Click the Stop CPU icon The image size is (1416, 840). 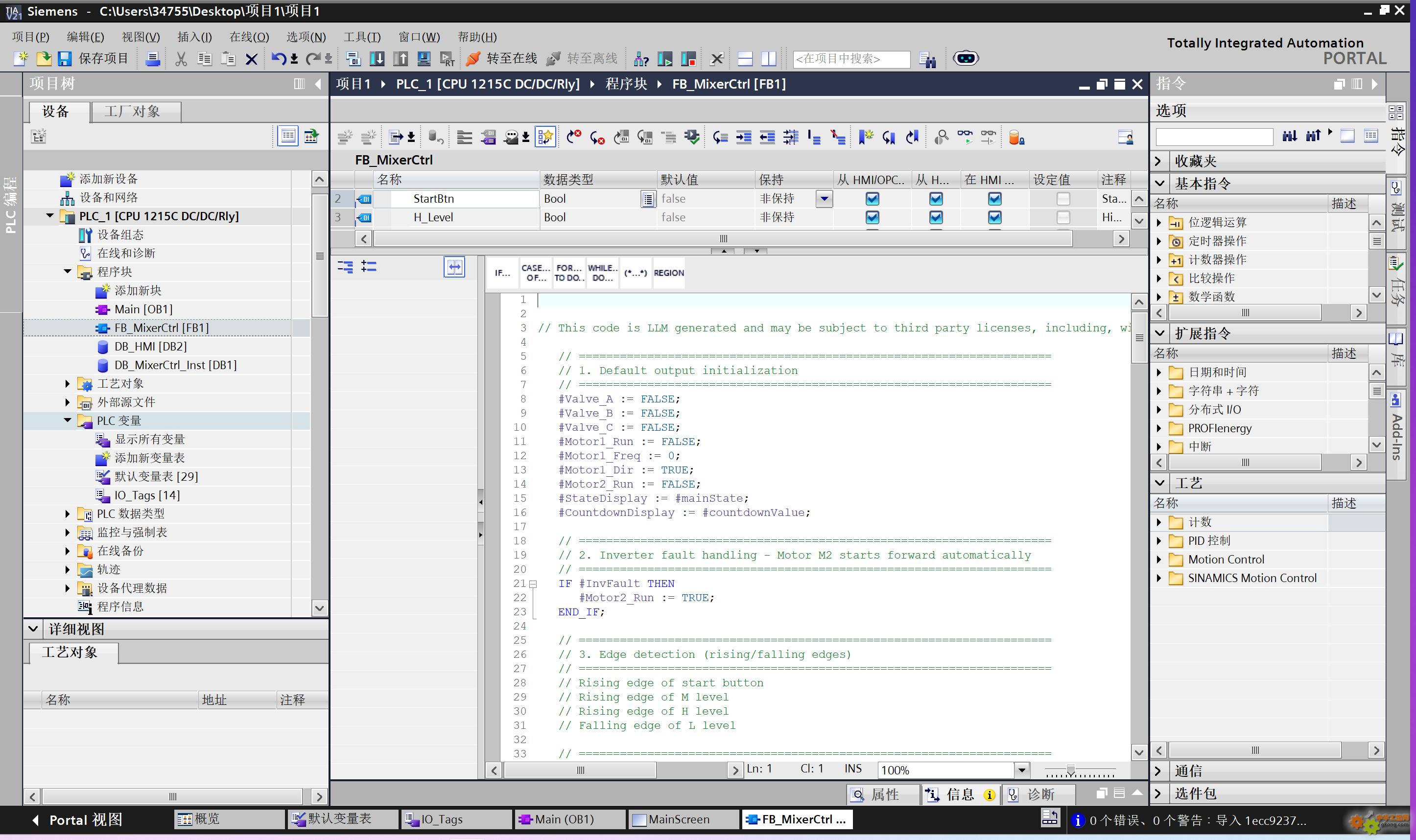pyautogui.click(x=688, y=58)
